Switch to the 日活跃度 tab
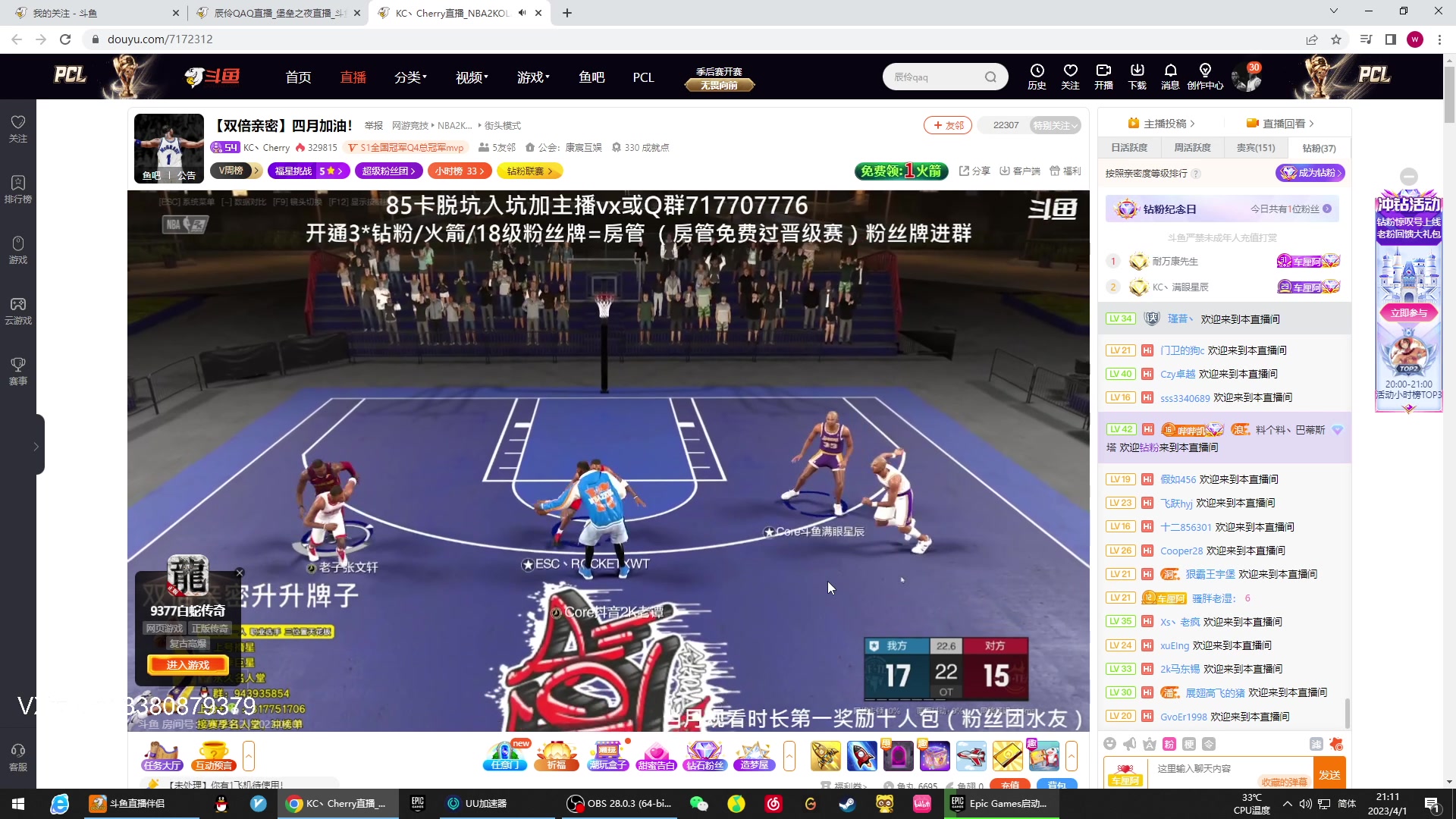Screen dimensions: 1456x819 click(x=1129, y=148)
